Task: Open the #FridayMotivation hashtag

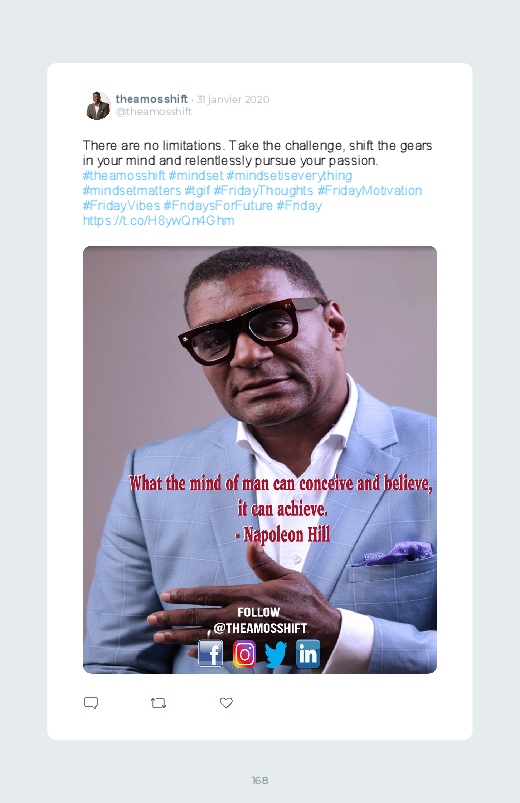Action: [369, 191]
